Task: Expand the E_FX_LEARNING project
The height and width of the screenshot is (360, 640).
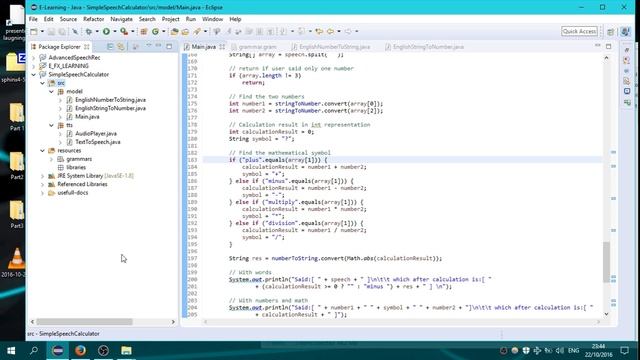Action: coord(33,66)
